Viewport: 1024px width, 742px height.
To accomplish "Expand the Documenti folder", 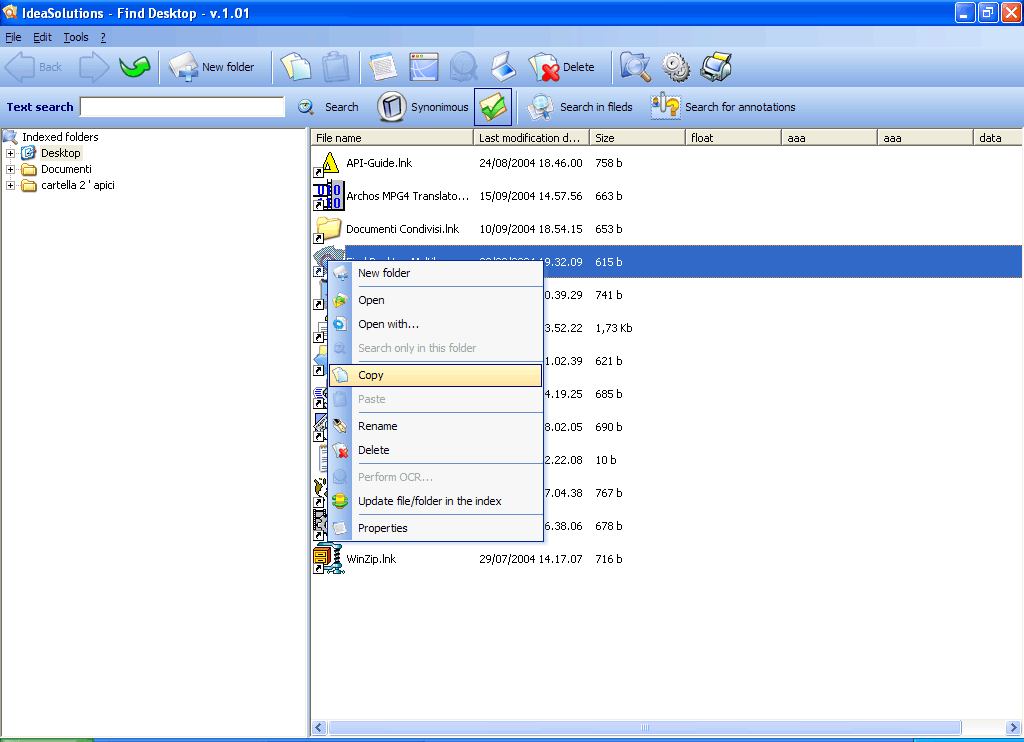I will [x=9, y=169].
